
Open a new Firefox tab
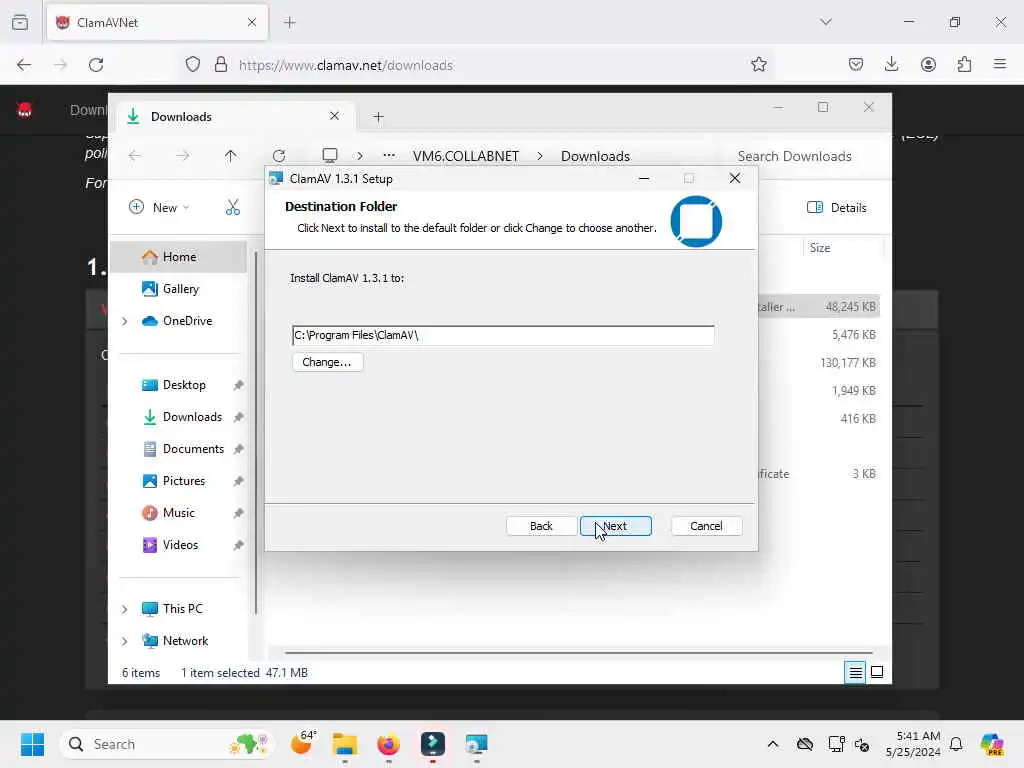[290, 22]
